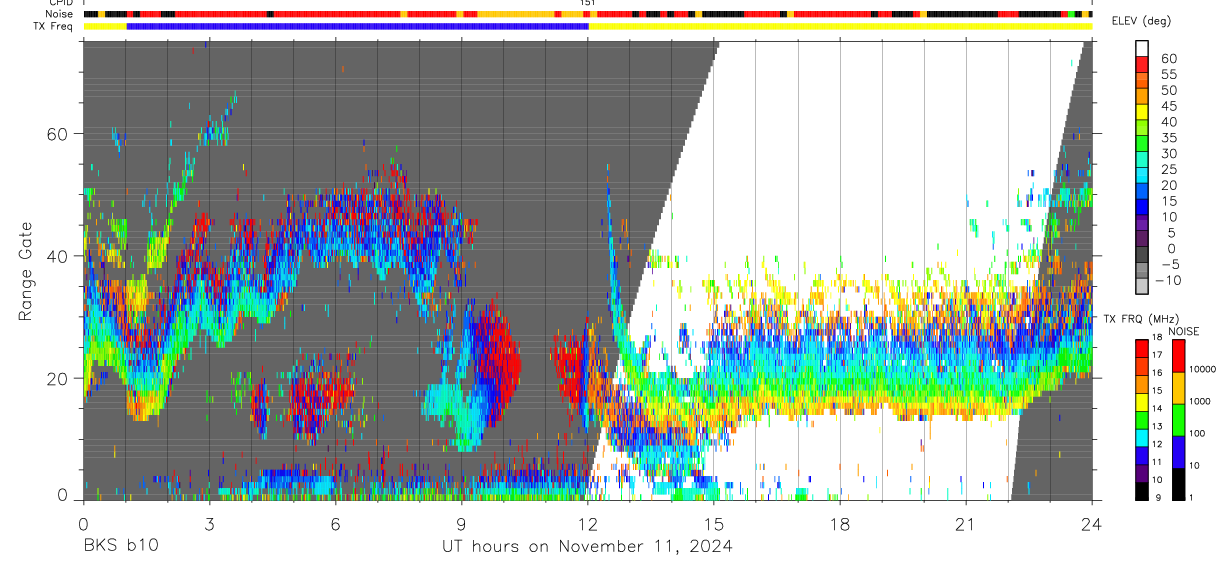Click the '30' label on ELEV scale
1228x567 pixels.
click(x=1168, y=154)
